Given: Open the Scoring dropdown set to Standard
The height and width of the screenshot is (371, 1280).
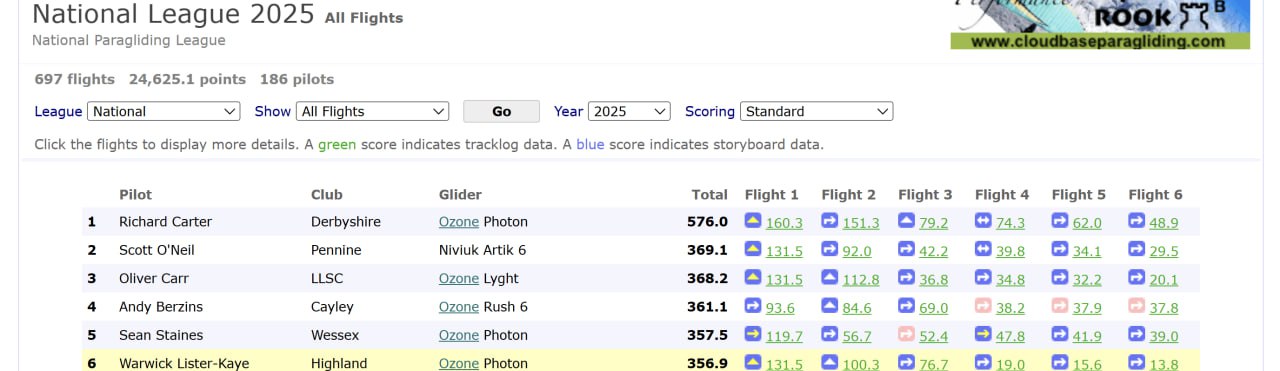Looking at the screenshot, I should click(816, 111).
